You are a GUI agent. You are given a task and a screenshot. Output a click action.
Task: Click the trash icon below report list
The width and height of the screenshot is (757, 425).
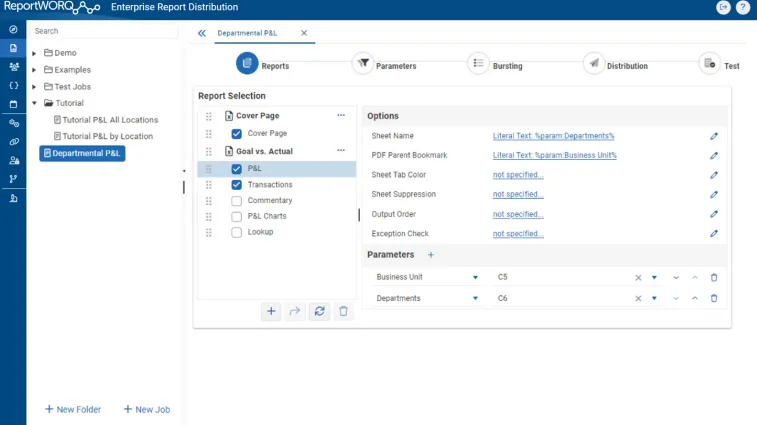343,312
